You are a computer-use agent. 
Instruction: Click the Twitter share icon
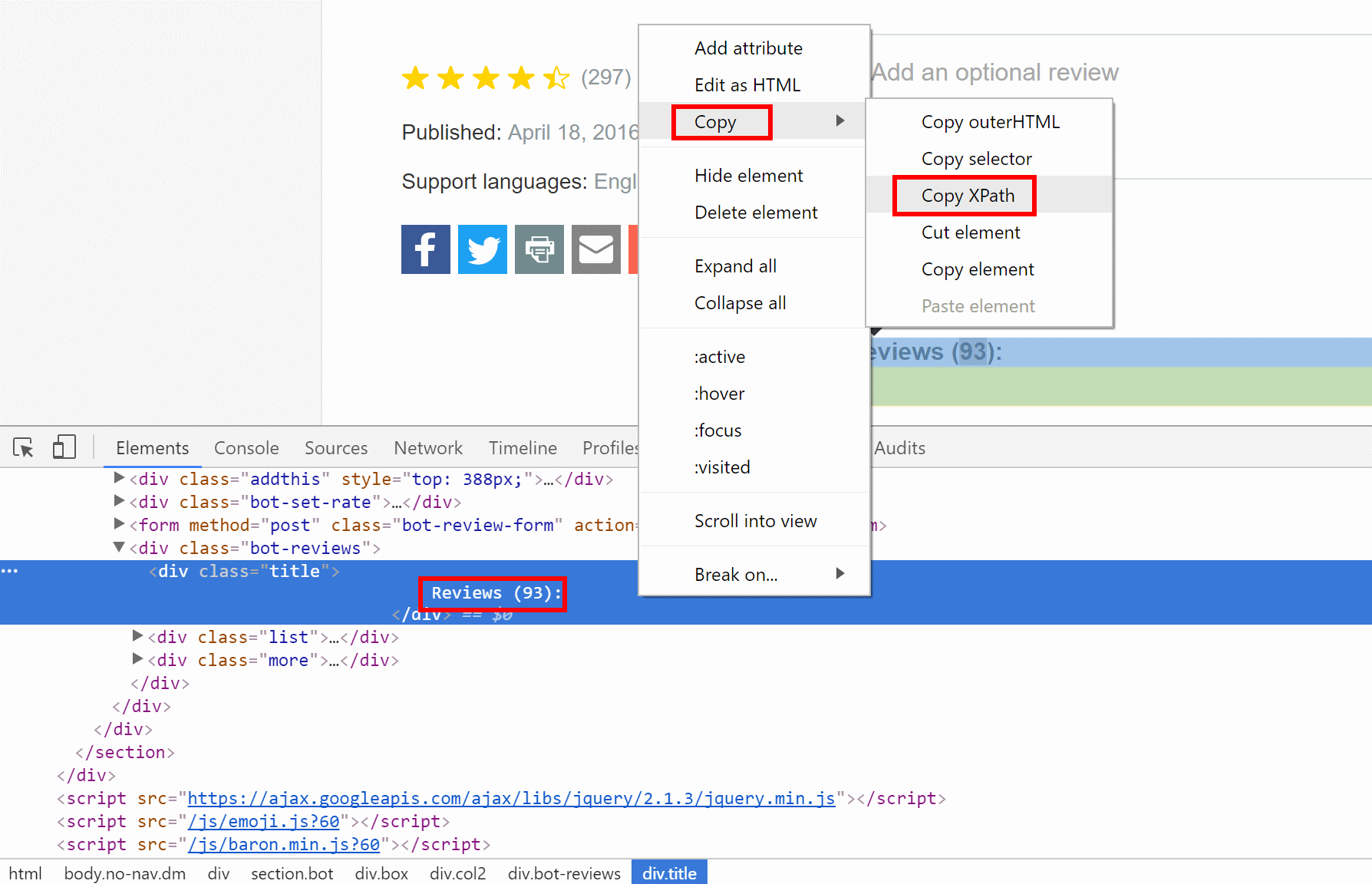482,249
